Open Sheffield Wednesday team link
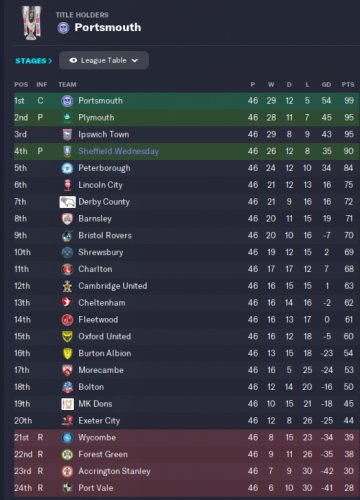This screenshot has height=500, width=360. click(118, 151)
